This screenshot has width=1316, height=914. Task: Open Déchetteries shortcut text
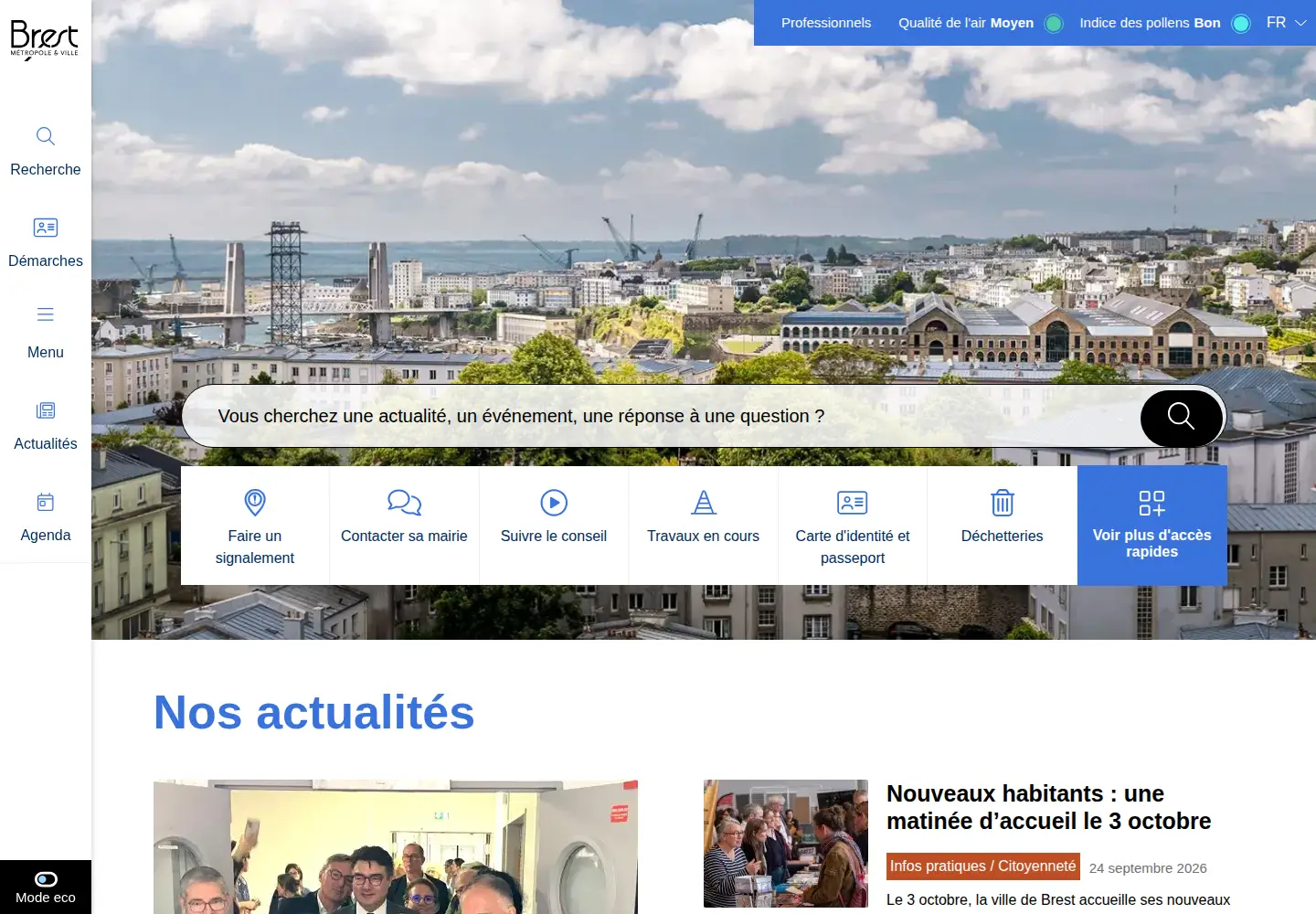pos(1003,536)
